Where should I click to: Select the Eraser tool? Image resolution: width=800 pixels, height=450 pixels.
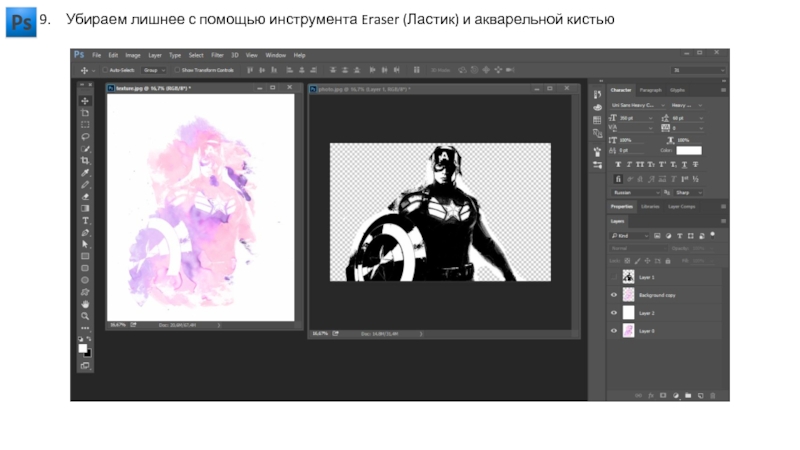(x=85, y=196)
